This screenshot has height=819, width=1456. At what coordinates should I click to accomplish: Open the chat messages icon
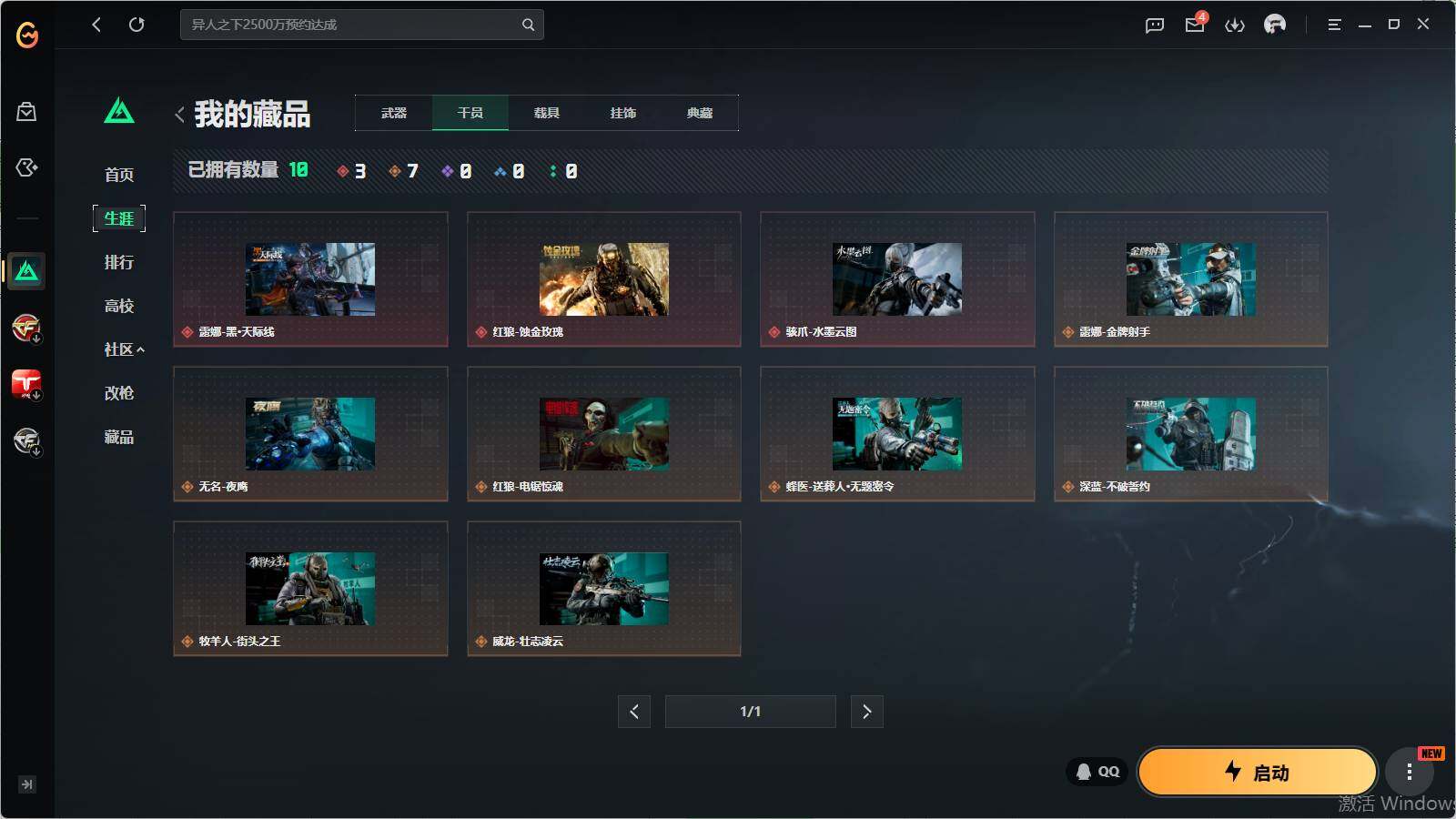(x=1155, y=25)
